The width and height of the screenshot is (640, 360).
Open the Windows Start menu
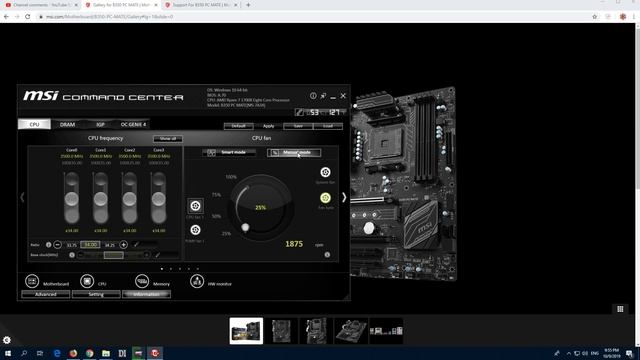8,353
